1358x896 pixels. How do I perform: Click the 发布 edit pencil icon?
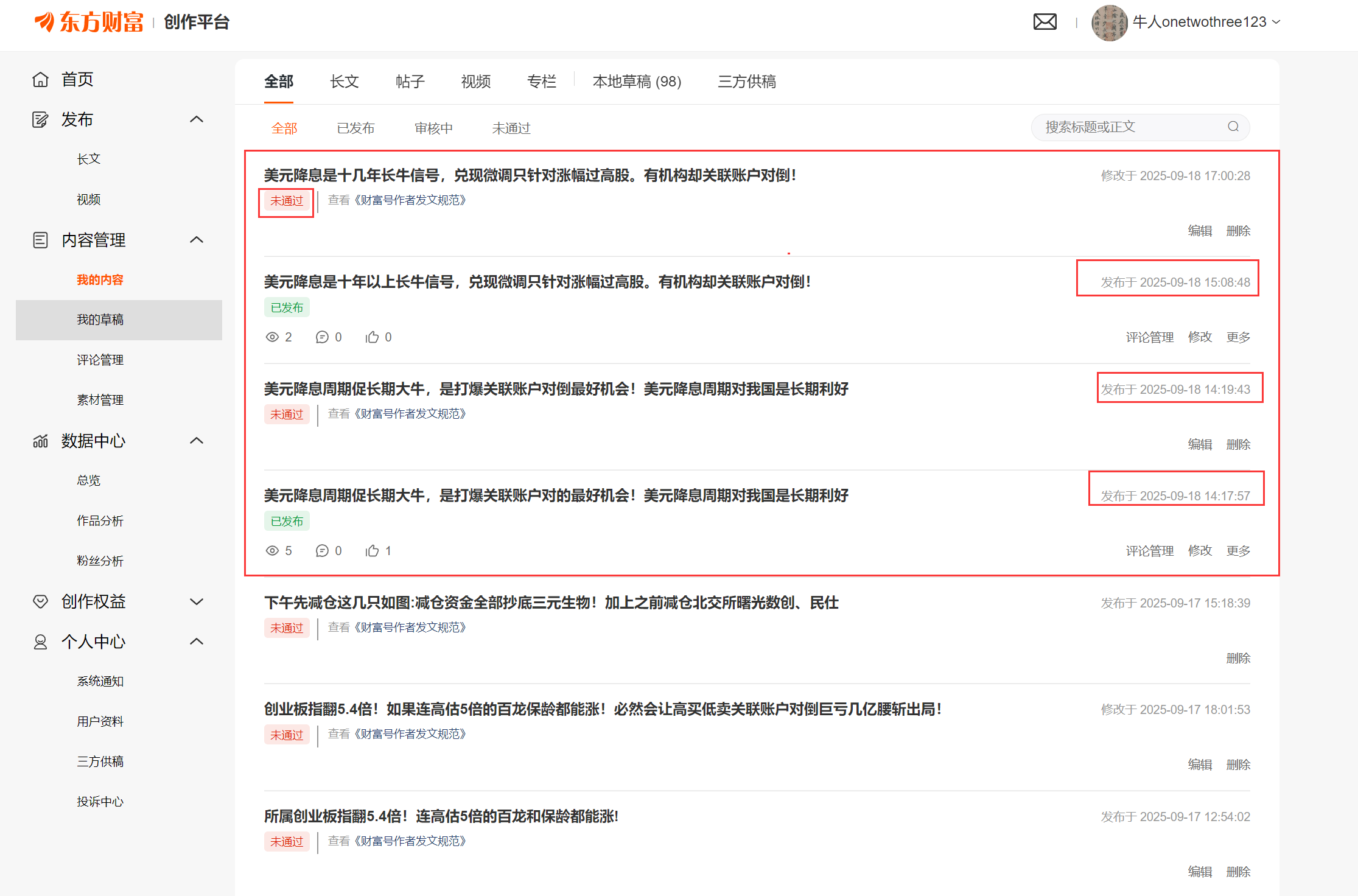coord(40,120)
